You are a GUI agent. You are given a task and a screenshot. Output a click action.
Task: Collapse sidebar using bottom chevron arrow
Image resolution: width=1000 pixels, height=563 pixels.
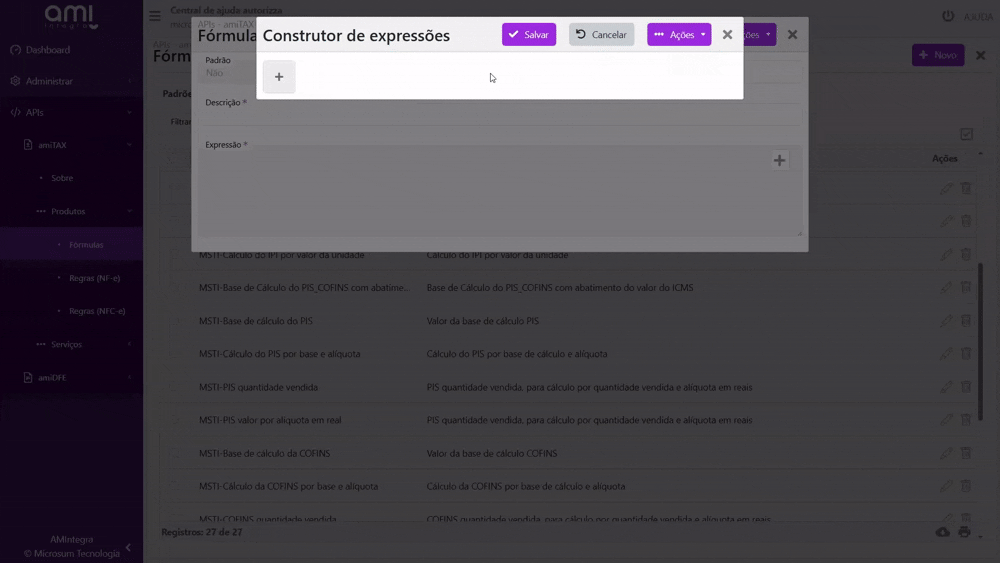point(128,547)
